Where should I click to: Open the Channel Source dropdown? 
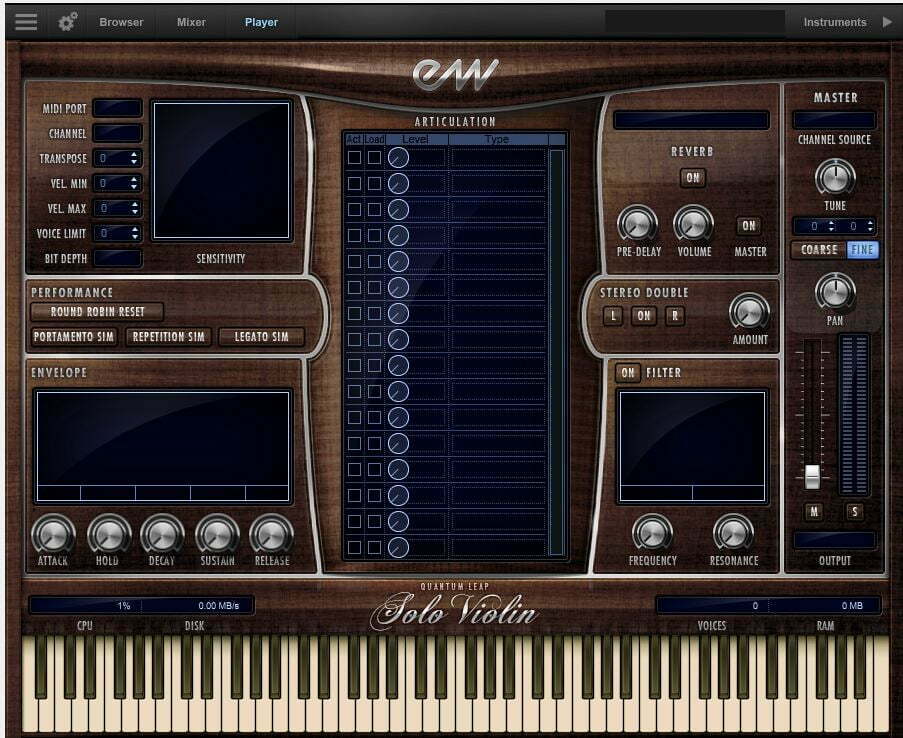tap(834, 120)
